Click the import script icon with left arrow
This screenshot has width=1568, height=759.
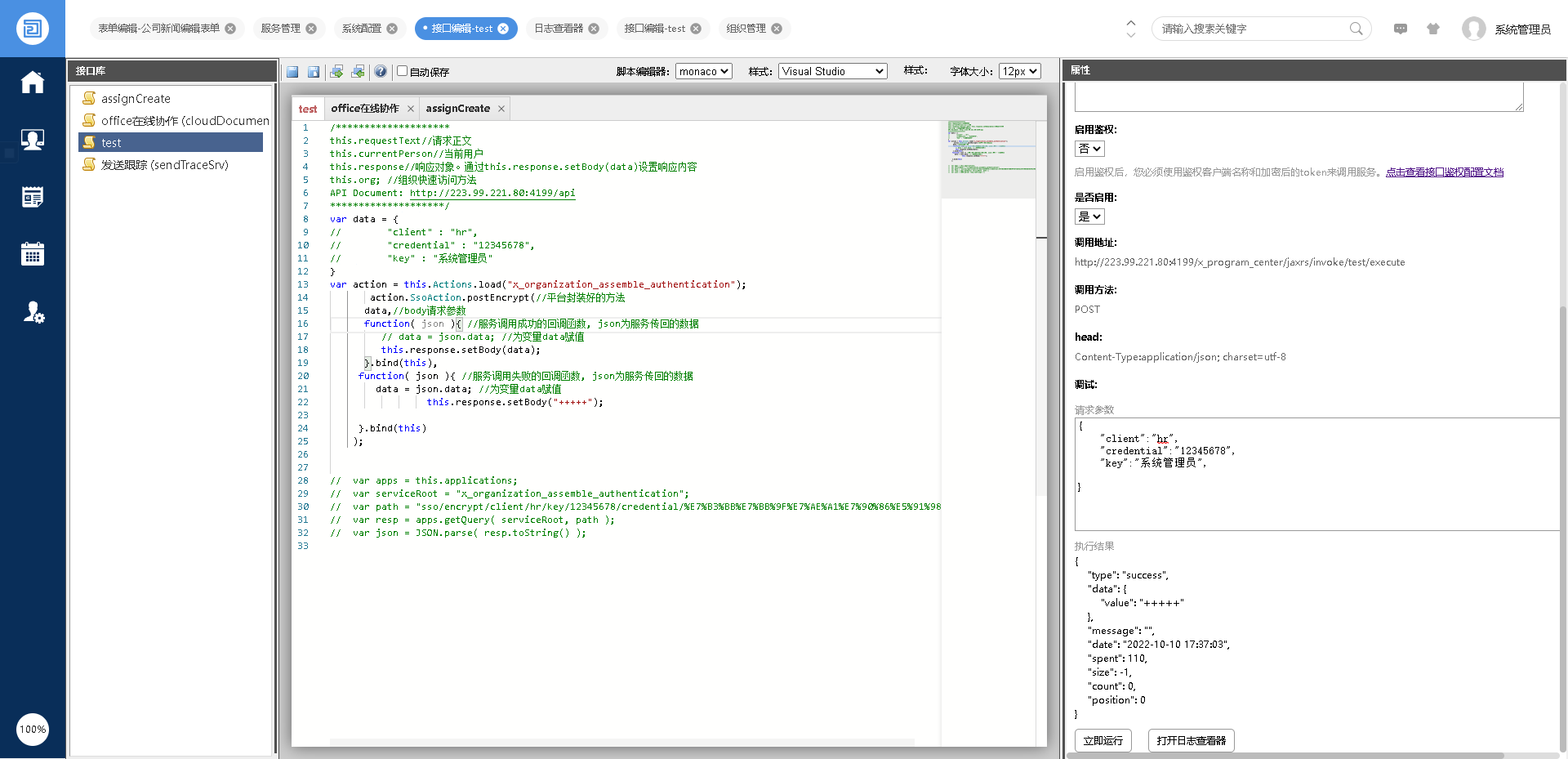point(359,72)
